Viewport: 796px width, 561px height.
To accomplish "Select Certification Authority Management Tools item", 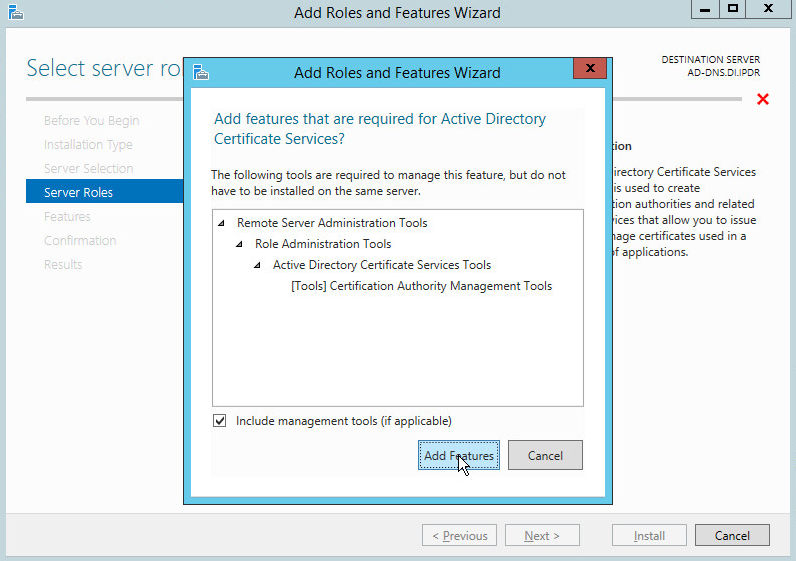I will [421, 286].
